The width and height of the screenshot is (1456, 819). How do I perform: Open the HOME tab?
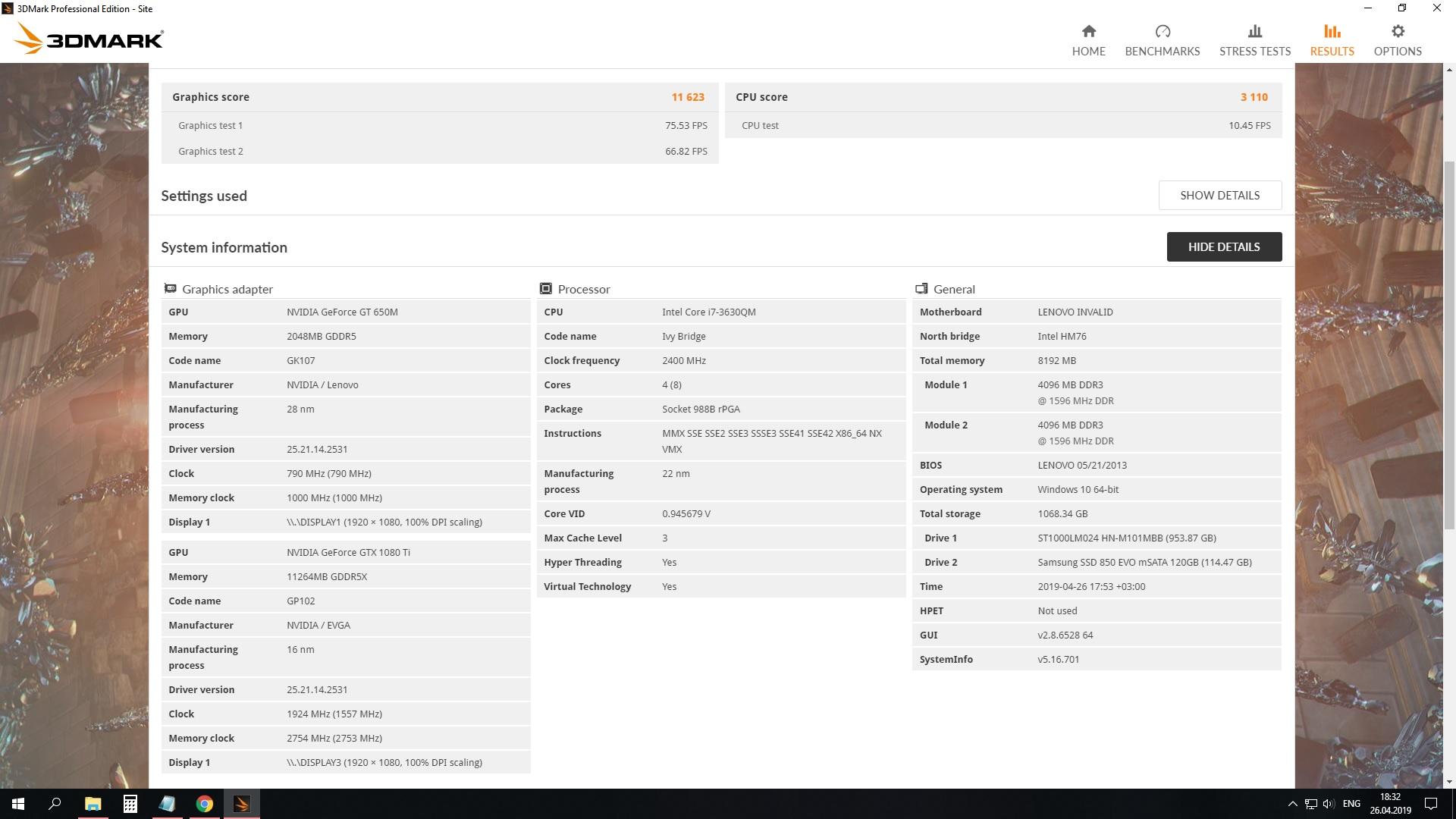(1088, 41)
